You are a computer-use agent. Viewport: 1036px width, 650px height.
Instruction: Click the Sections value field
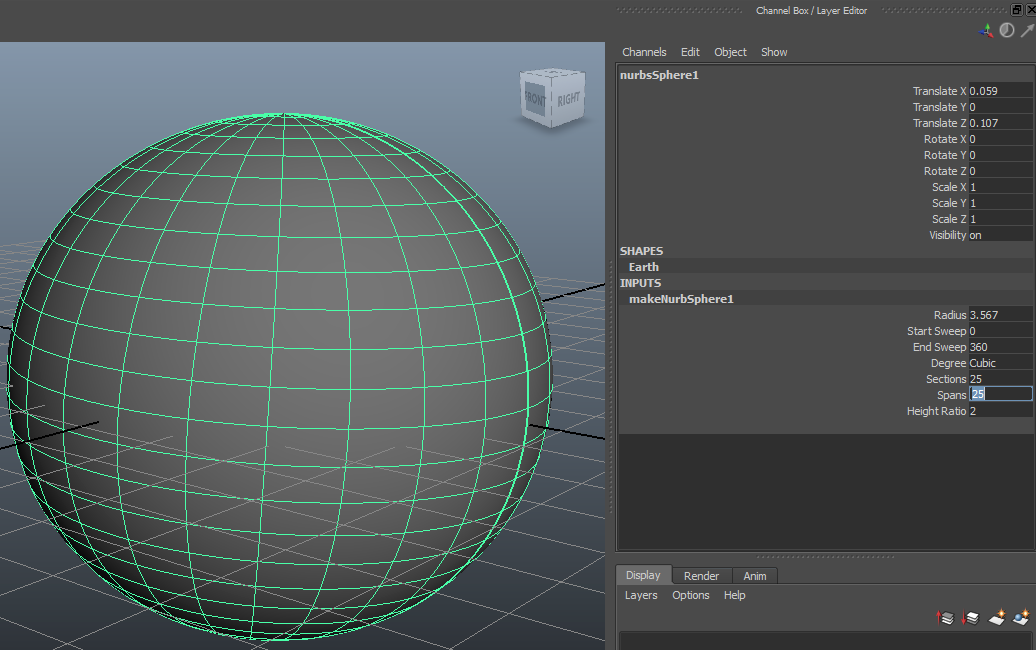click(1000, 379)
